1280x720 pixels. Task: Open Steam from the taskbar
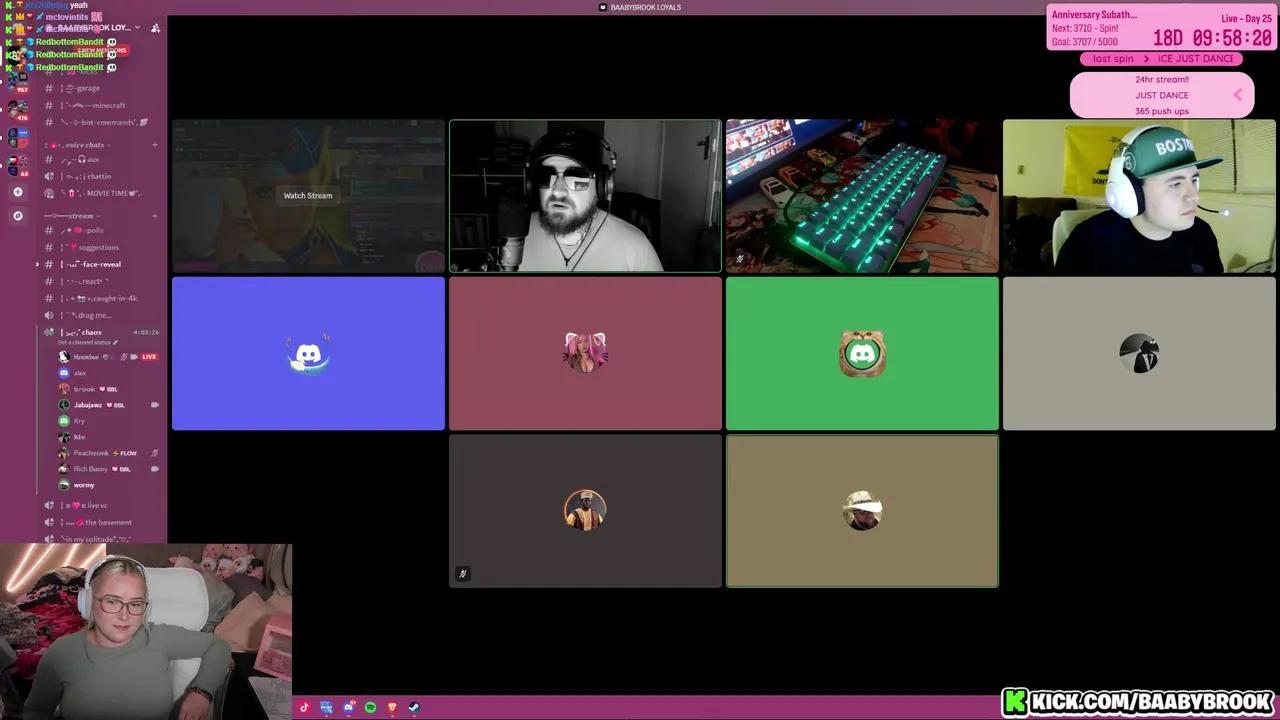click(414, 708)
